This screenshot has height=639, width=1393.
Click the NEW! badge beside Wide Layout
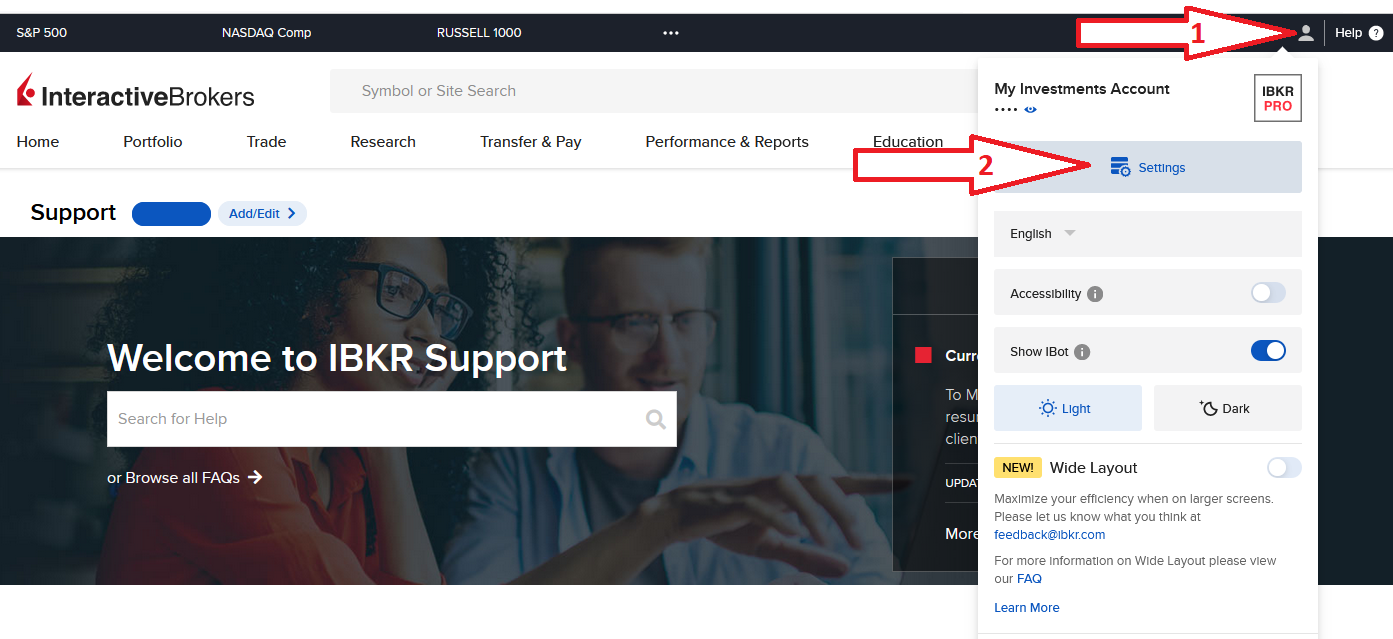click(x=1018, y=467)
